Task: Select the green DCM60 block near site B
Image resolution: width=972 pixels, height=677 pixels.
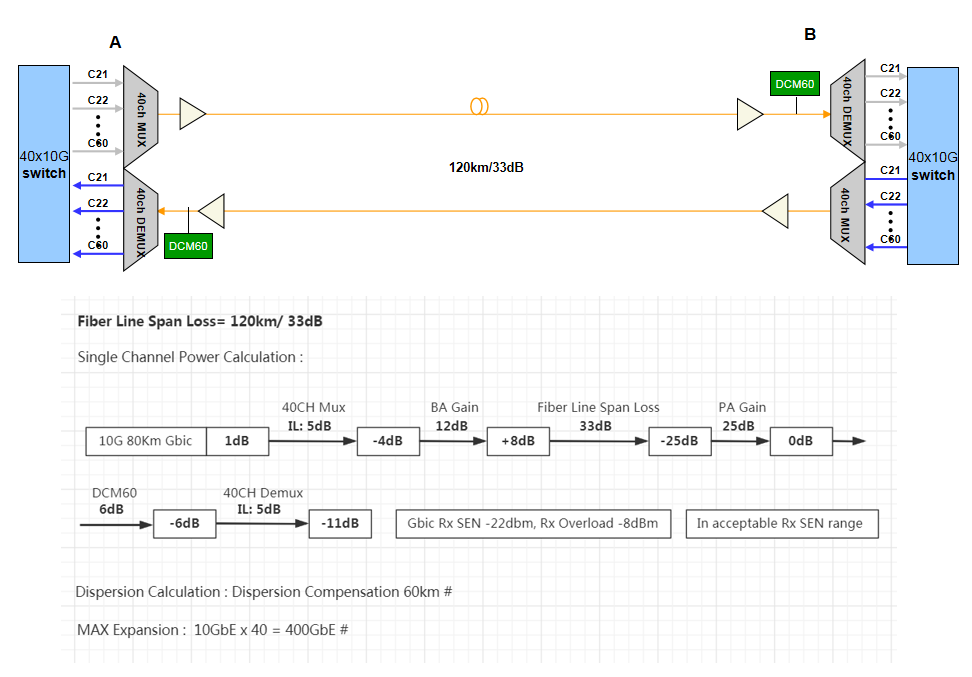Action: pyautogui.click(x=794, y=84)
